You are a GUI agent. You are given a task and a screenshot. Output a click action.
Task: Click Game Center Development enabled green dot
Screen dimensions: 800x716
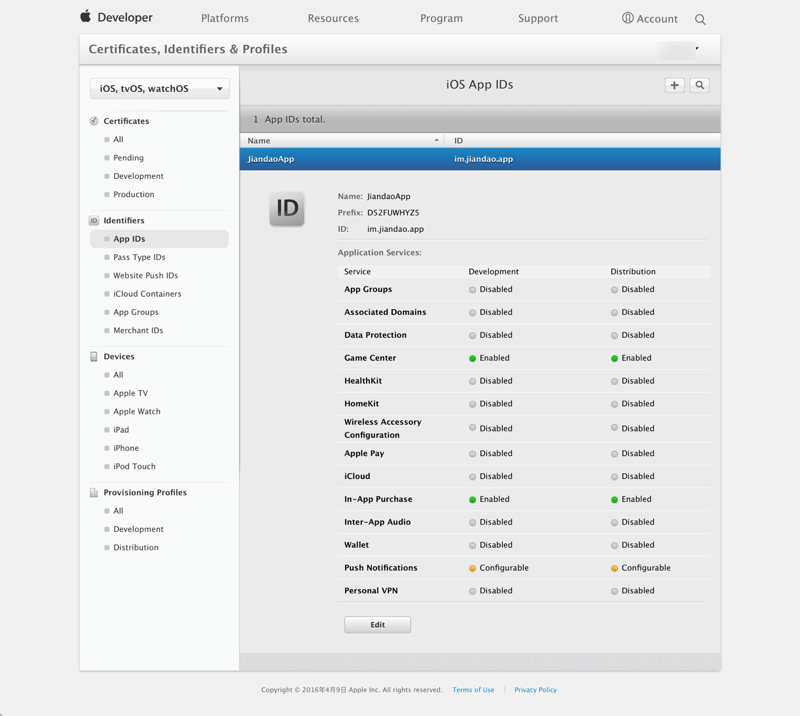[472, 358]
